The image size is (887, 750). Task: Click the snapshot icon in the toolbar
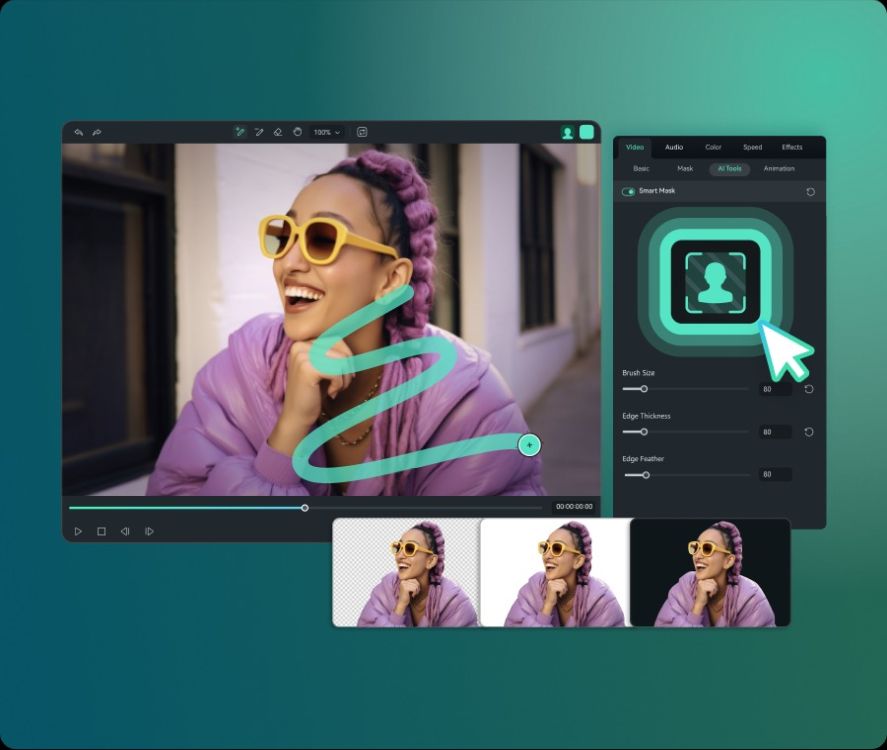pyautogui.click(x=362, y=131)
